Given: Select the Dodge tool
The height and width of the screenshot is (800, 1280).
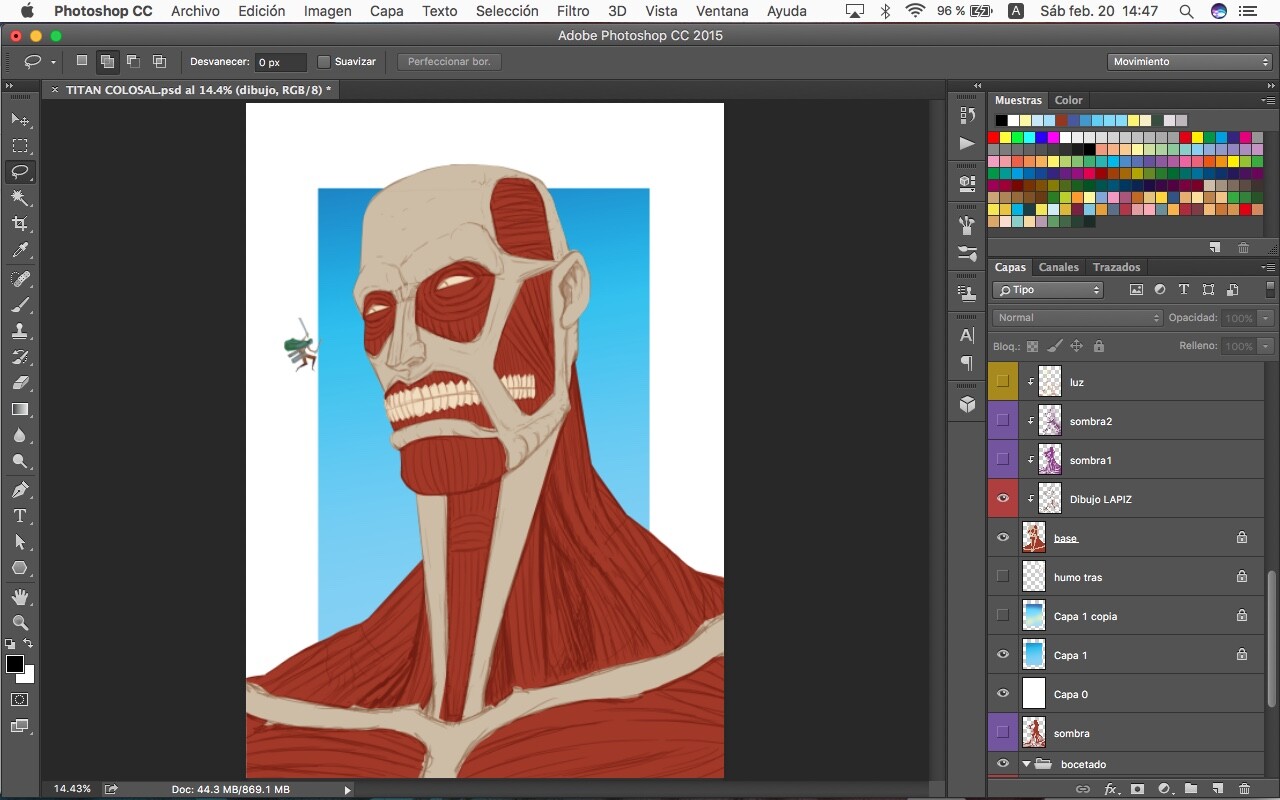Looking at the screenshot, I should tap(20, 461).
